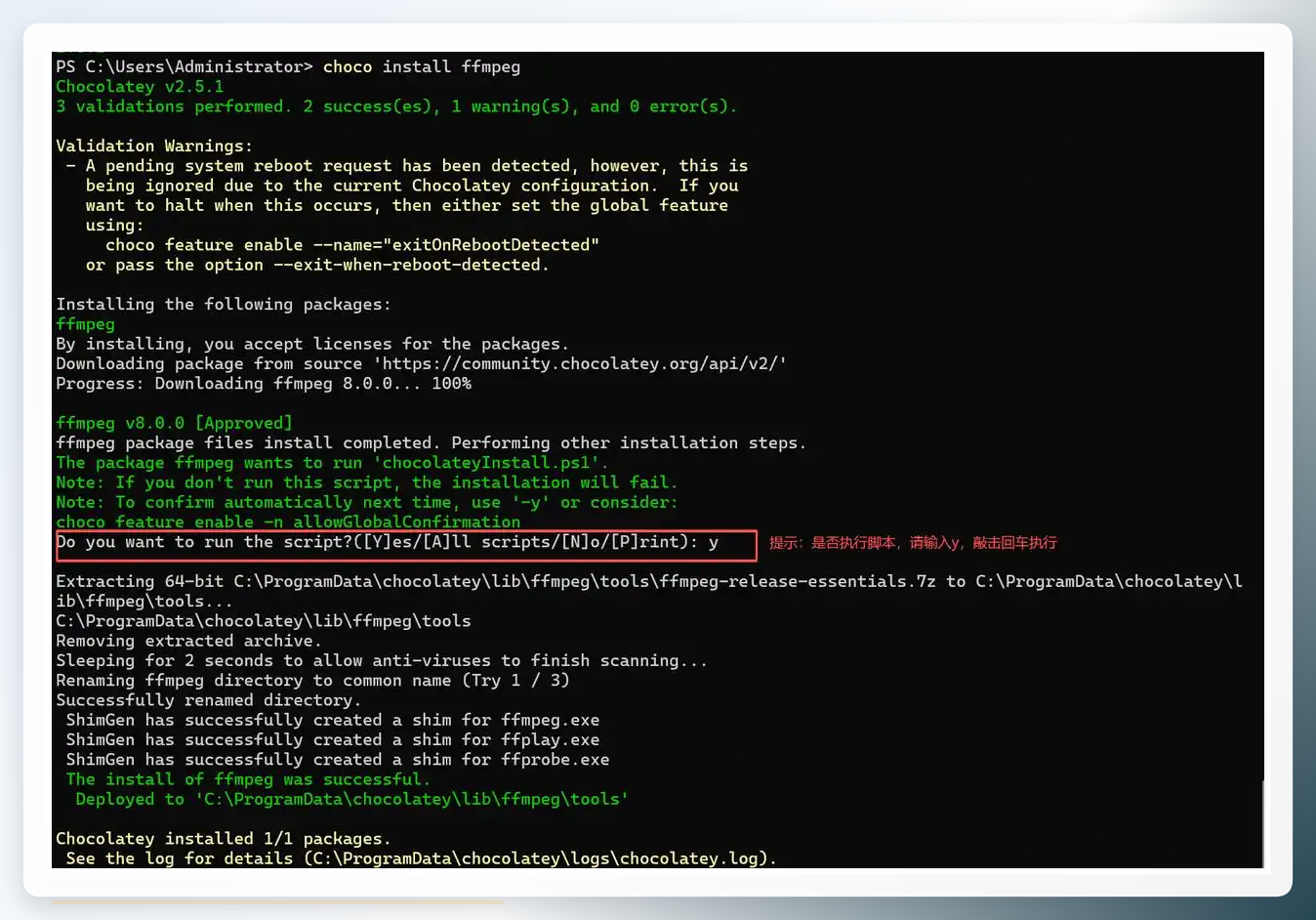Click the '3 validations performed' summary line
This screenshot has height=920, width=1316.
point(396,106)
